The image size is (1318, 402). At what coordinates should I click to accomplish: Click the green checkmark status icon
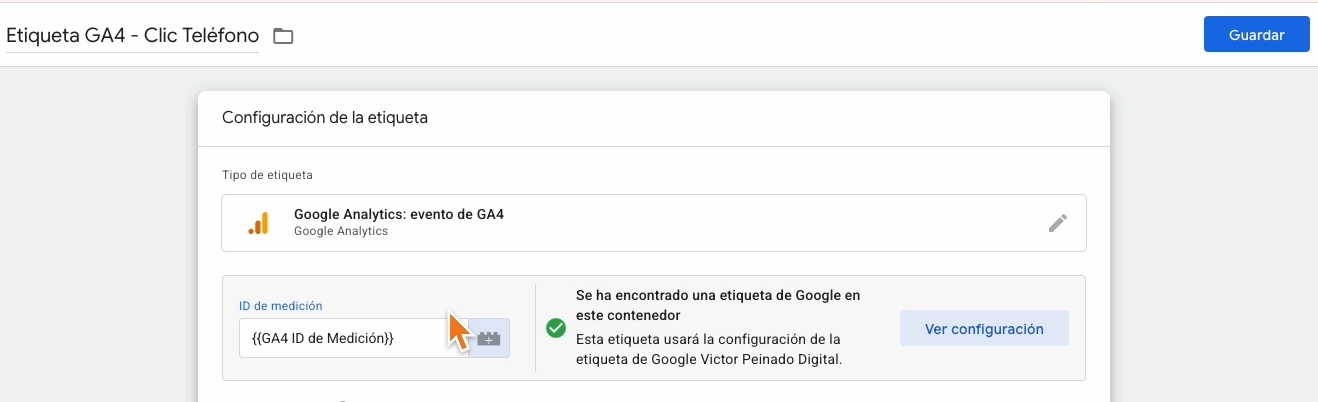556,328
